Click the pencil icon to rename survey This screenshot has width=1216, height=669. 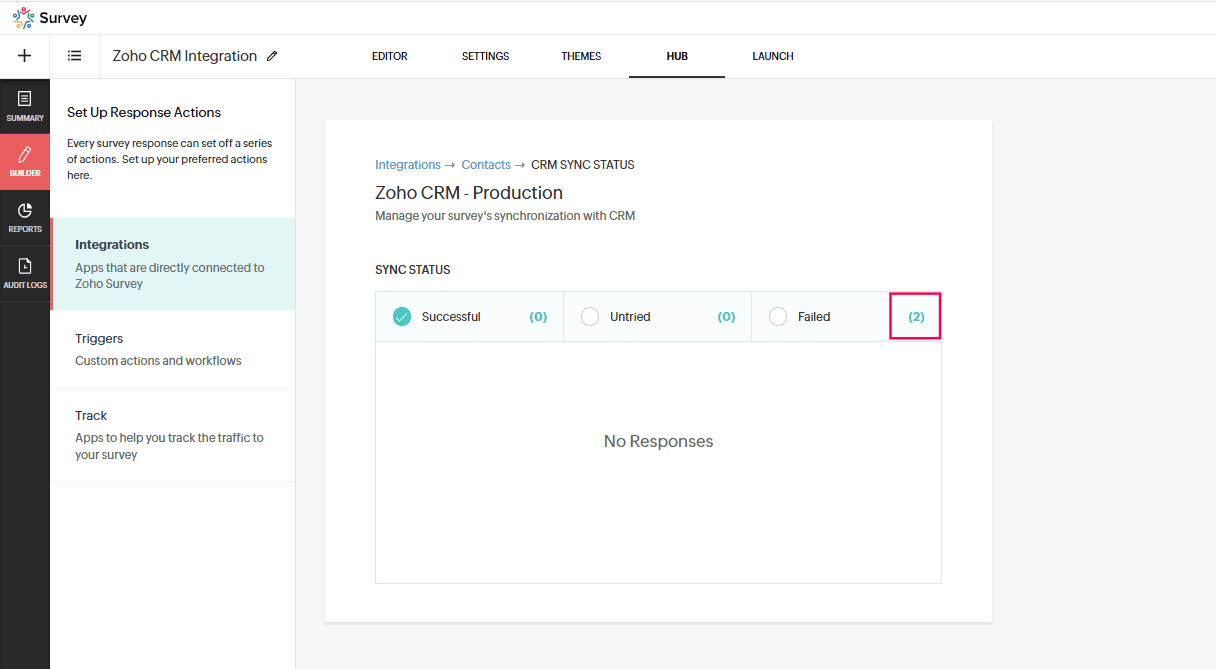click(x=272, y=56)
